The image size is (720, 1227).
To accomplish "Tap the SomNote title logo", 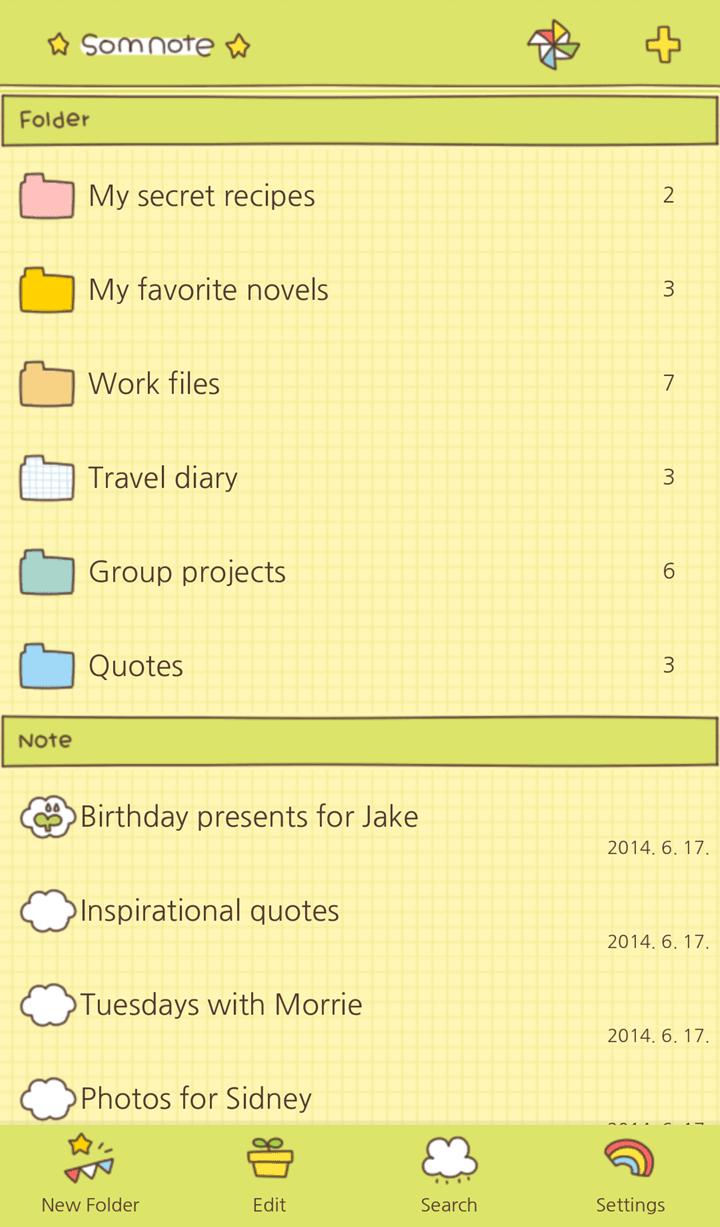I will (x=148, y=45).
